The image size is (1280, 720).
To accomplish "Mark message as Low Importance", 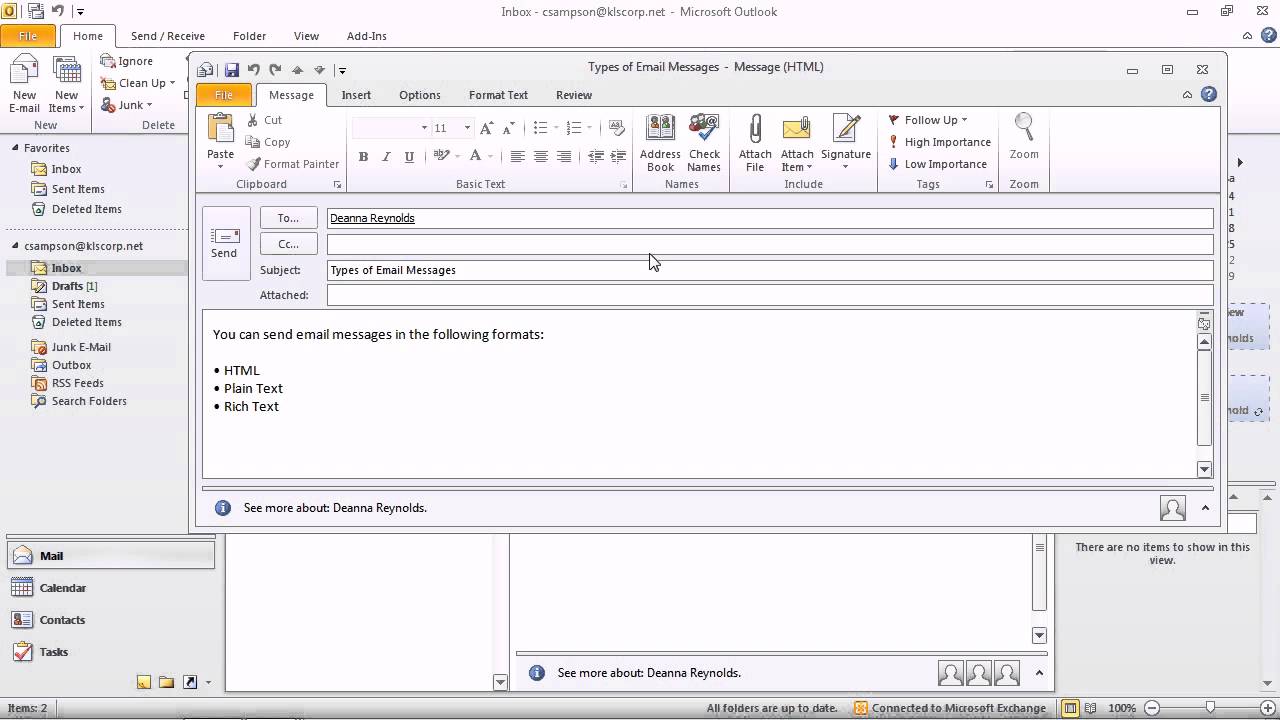I will [x=937, y=164].
